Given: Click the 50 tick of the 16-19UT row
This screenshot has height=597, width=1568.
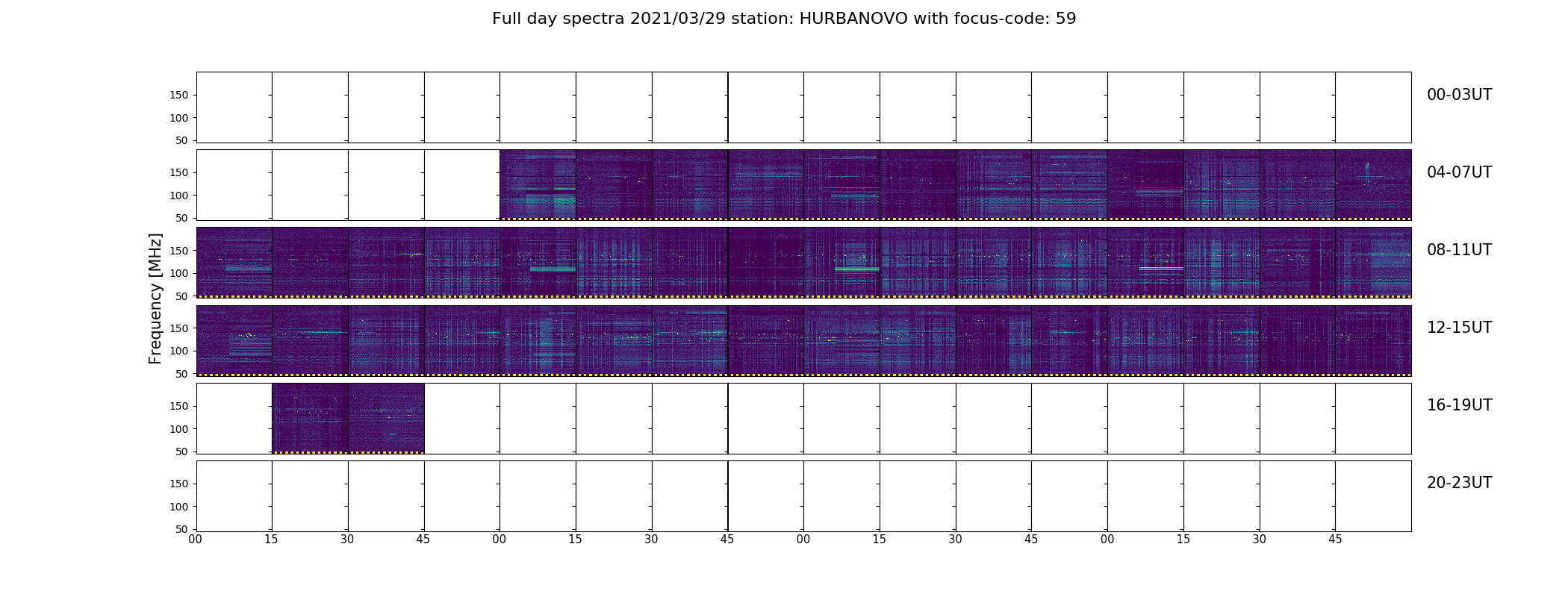Looking at the screenshot, I should tap(182, 451).
